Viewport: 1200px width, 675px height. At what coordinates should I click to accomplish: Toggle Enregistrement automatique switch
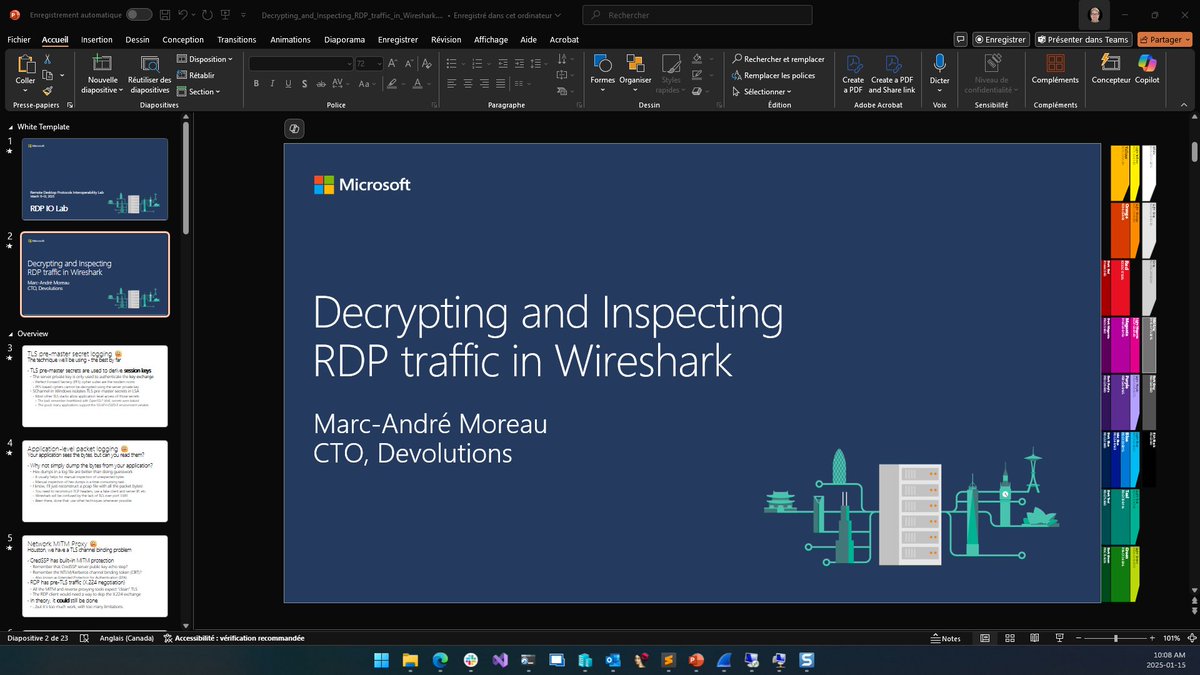click(x=139, y=15)
